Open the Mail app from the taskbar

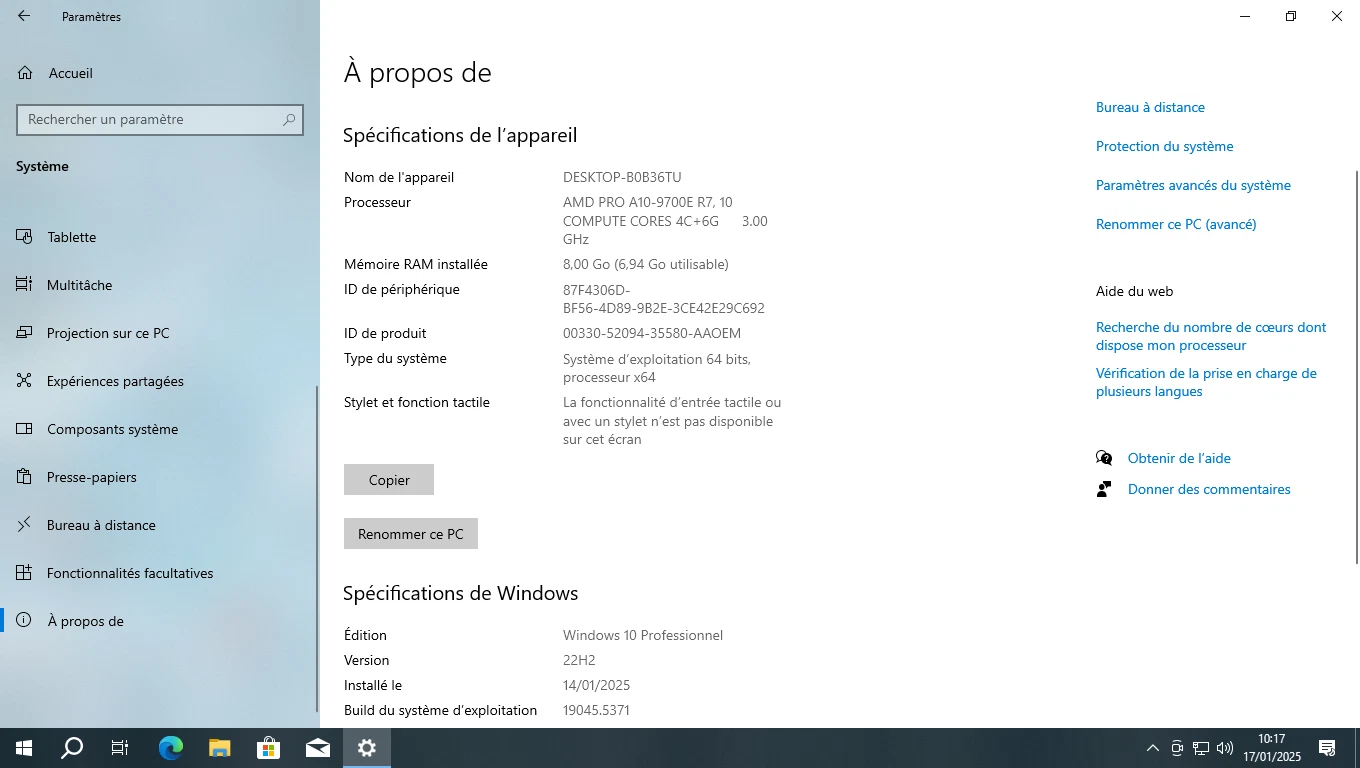[318, 747]
